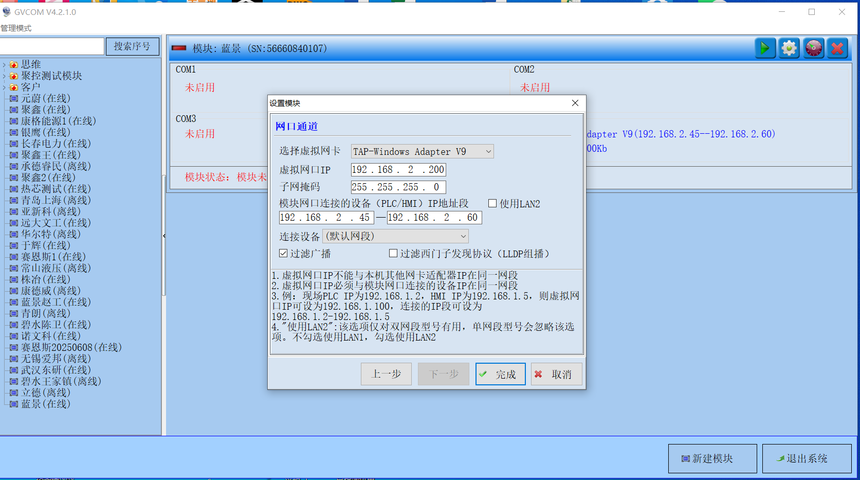Screen dimensions: 860x480
Task: Uncheck the 过滤广播 checkbox
Action: click(x=283, y=253)
